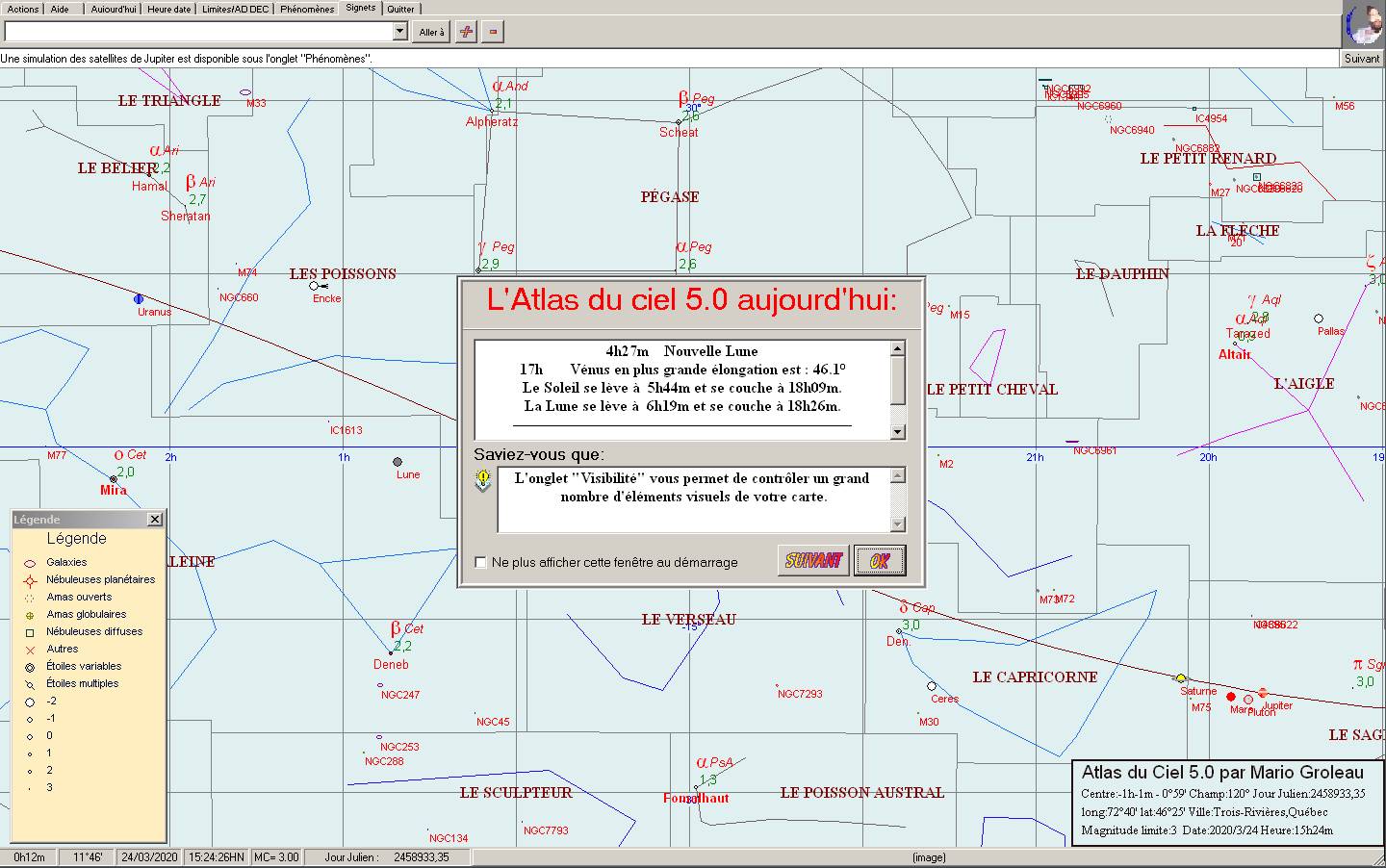Click the 'PÉGASE' constellation label
The width and height of the screenshot is (1386, 868).
(670, 197)
